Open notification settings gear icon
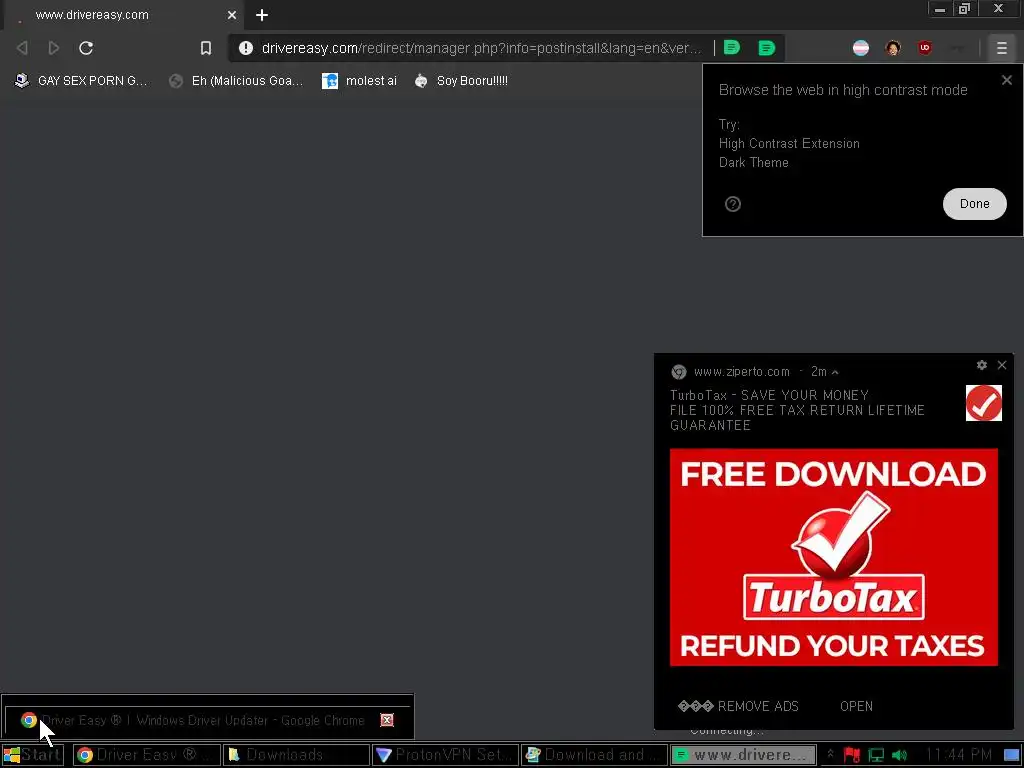Screen dimensions: 1024x768 [982, 365]
